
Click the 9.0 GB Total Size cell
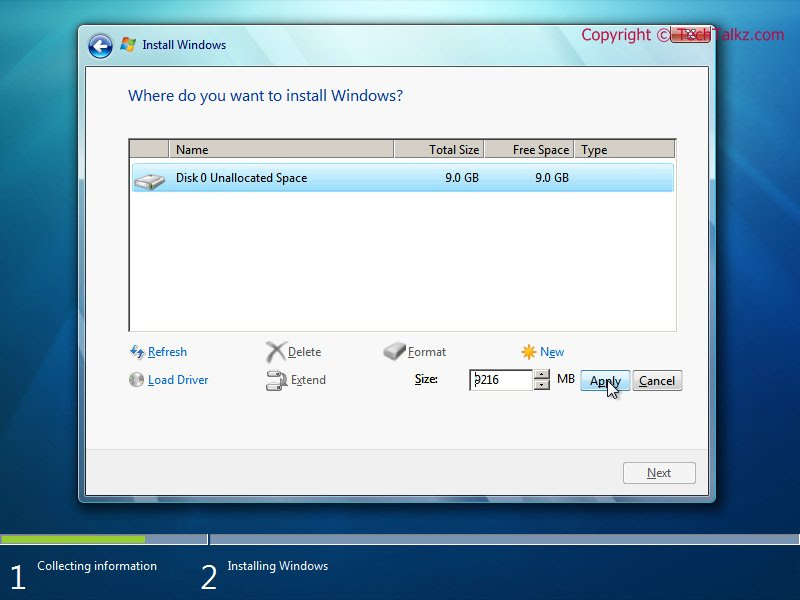462,178
